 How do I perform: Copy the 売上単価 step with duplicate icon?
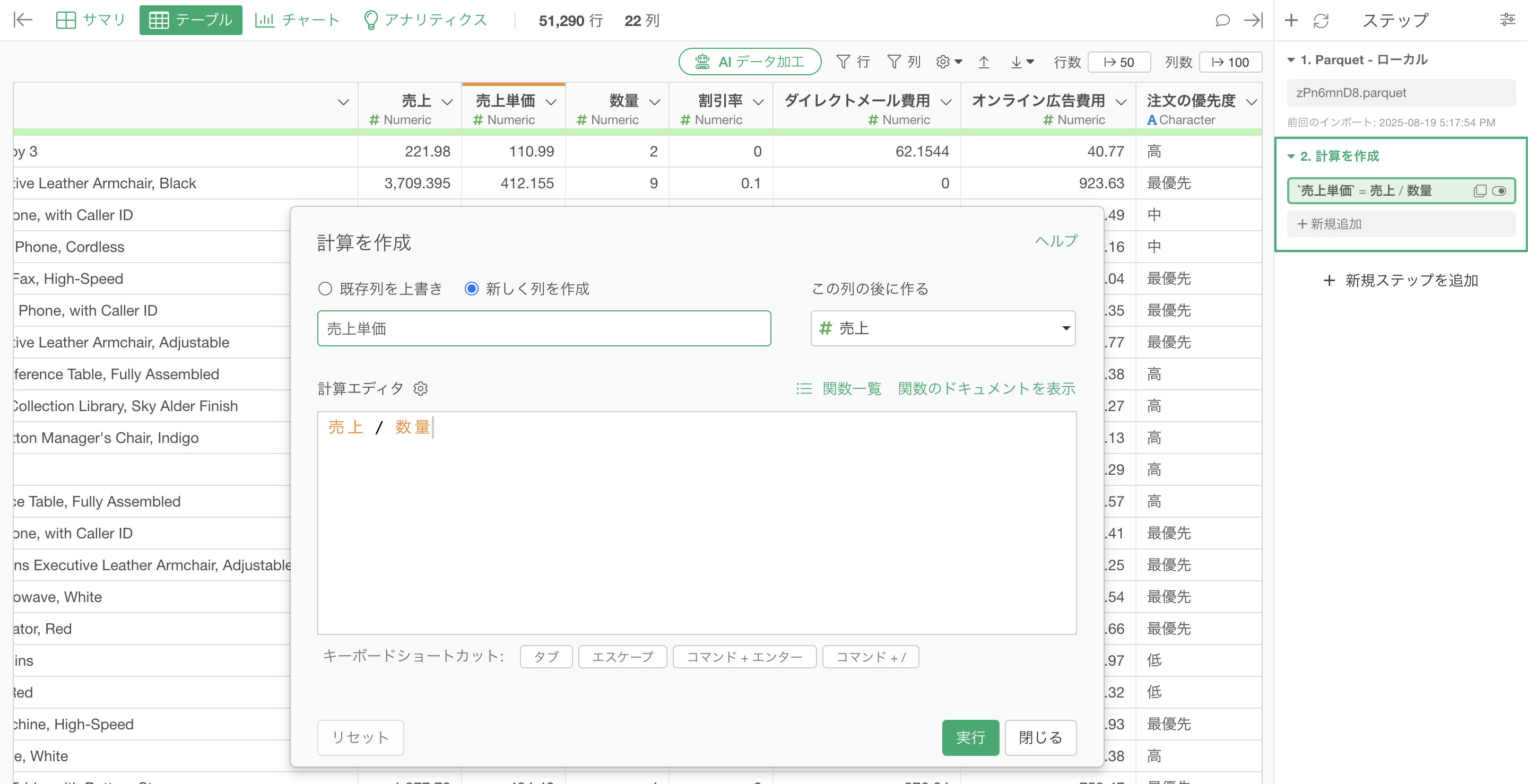click(x=1480, y=190)
